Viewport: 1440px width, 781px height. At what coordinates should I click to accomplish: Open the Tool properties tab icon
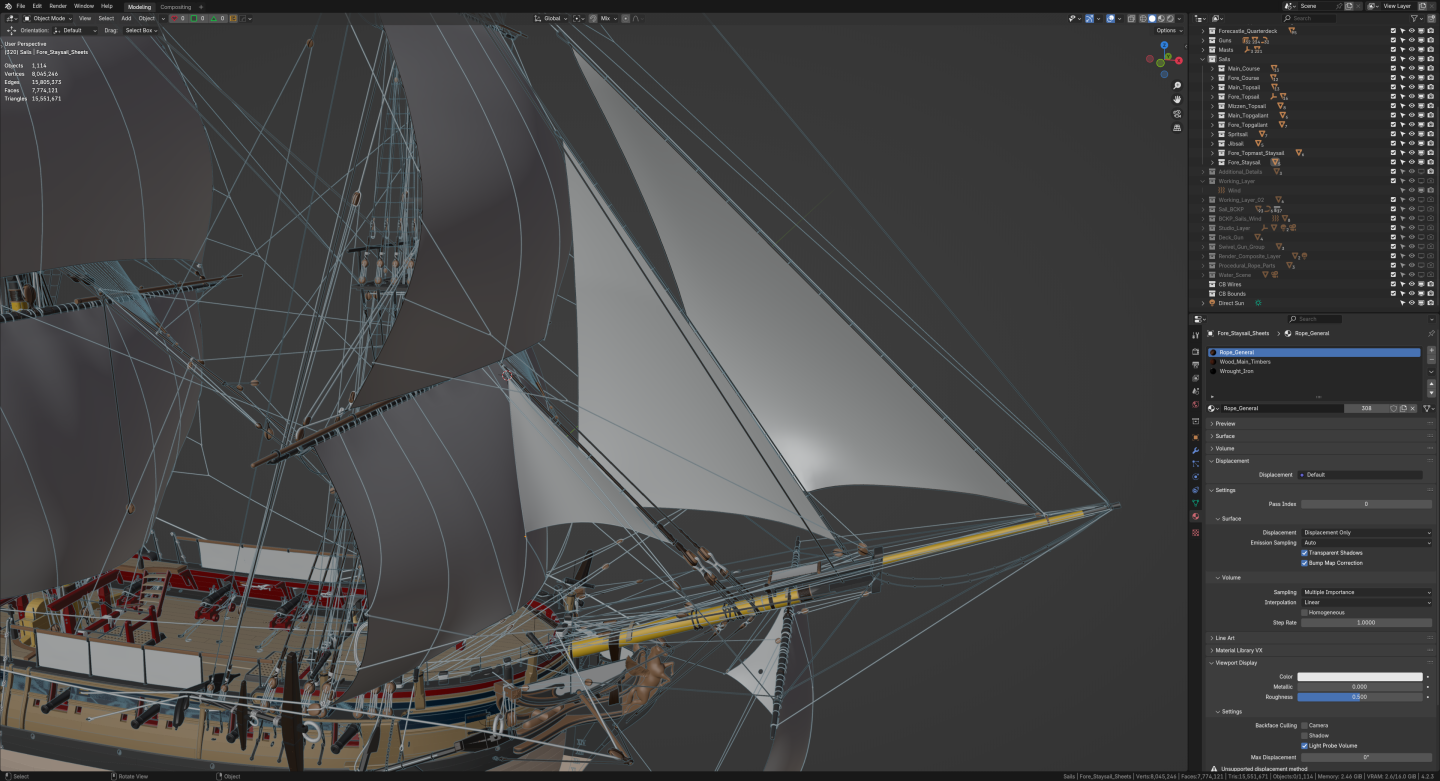[1195, 336]
